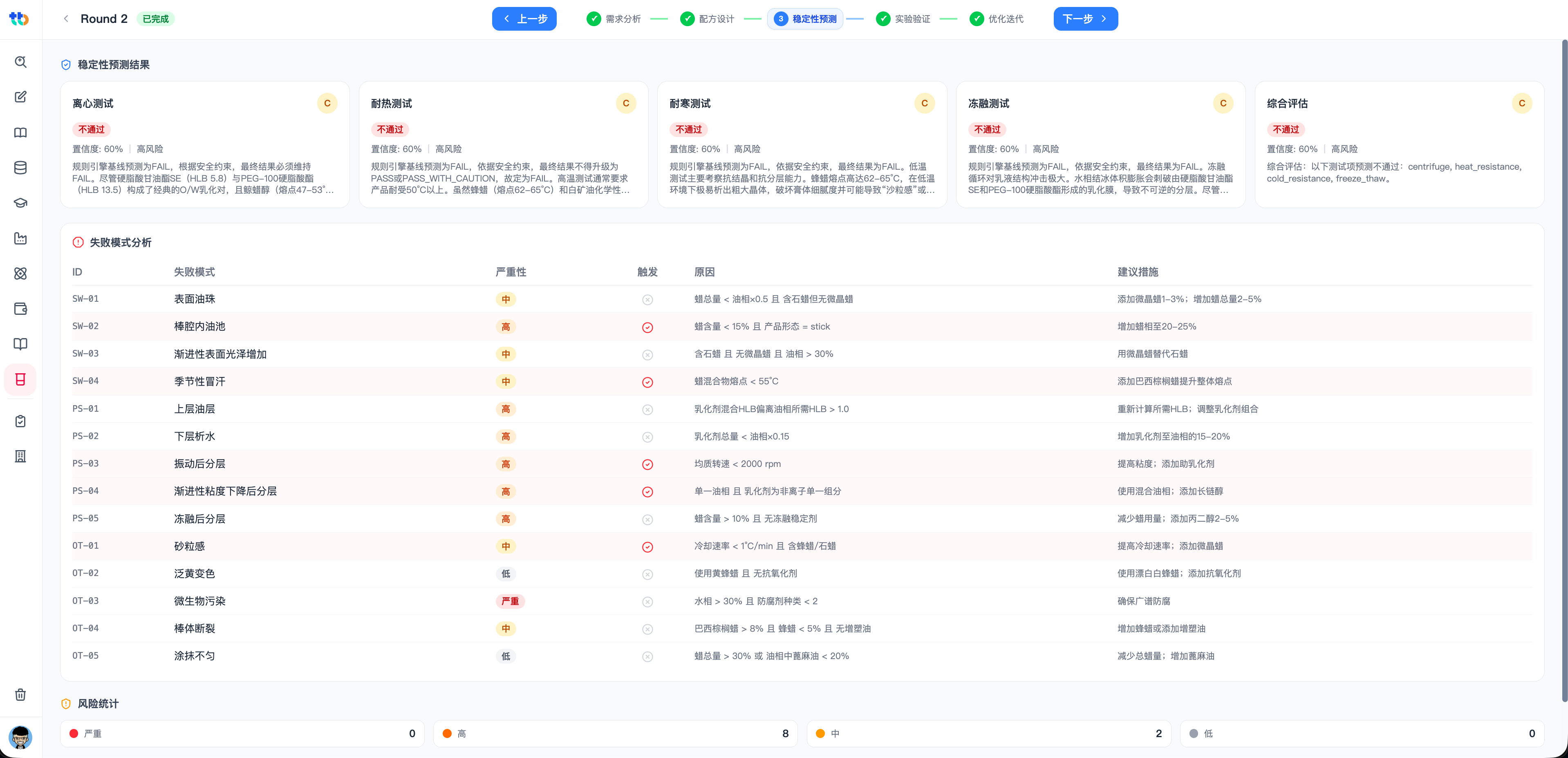This screenshot has width=1568, height=758.
Task: Click the 高 severity tag in SW-02 row
Action: (x=506, y=327)
